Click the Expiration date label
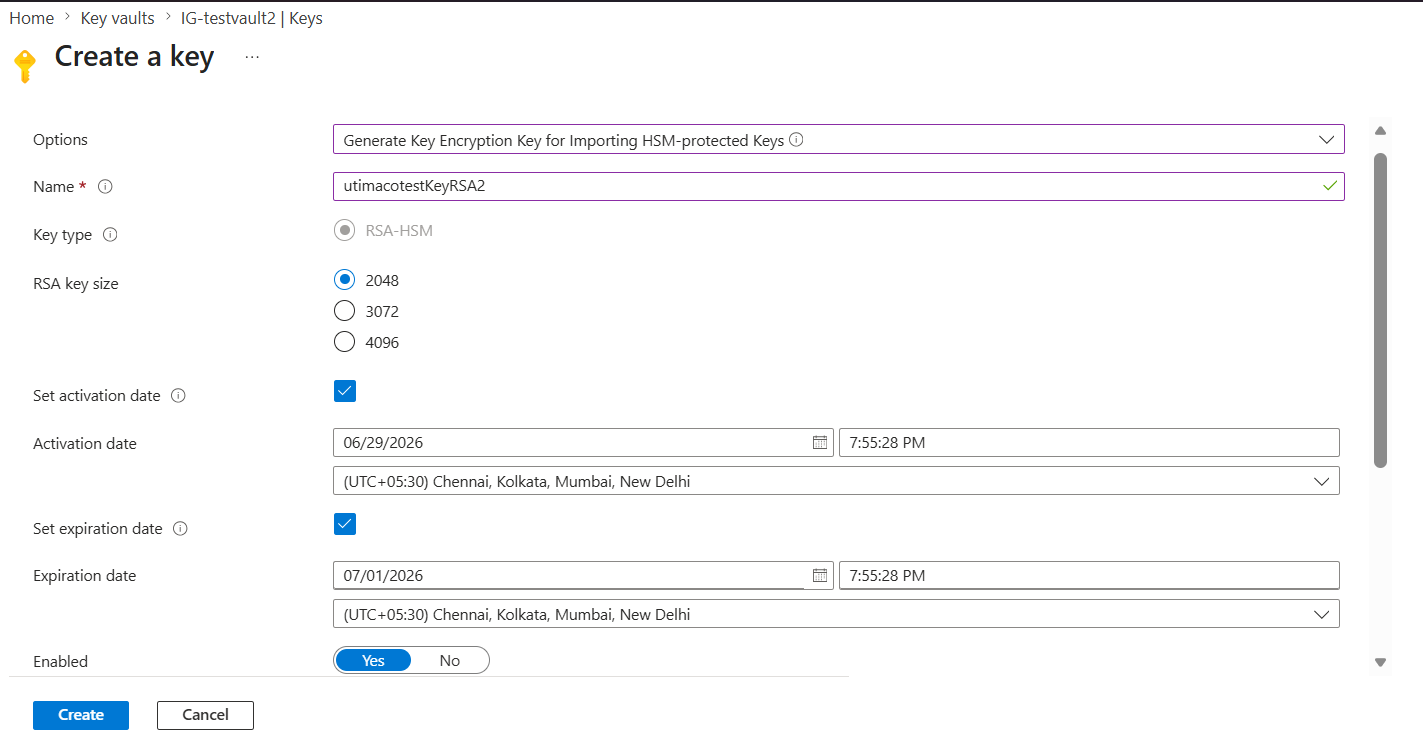 tap(85, 576)
